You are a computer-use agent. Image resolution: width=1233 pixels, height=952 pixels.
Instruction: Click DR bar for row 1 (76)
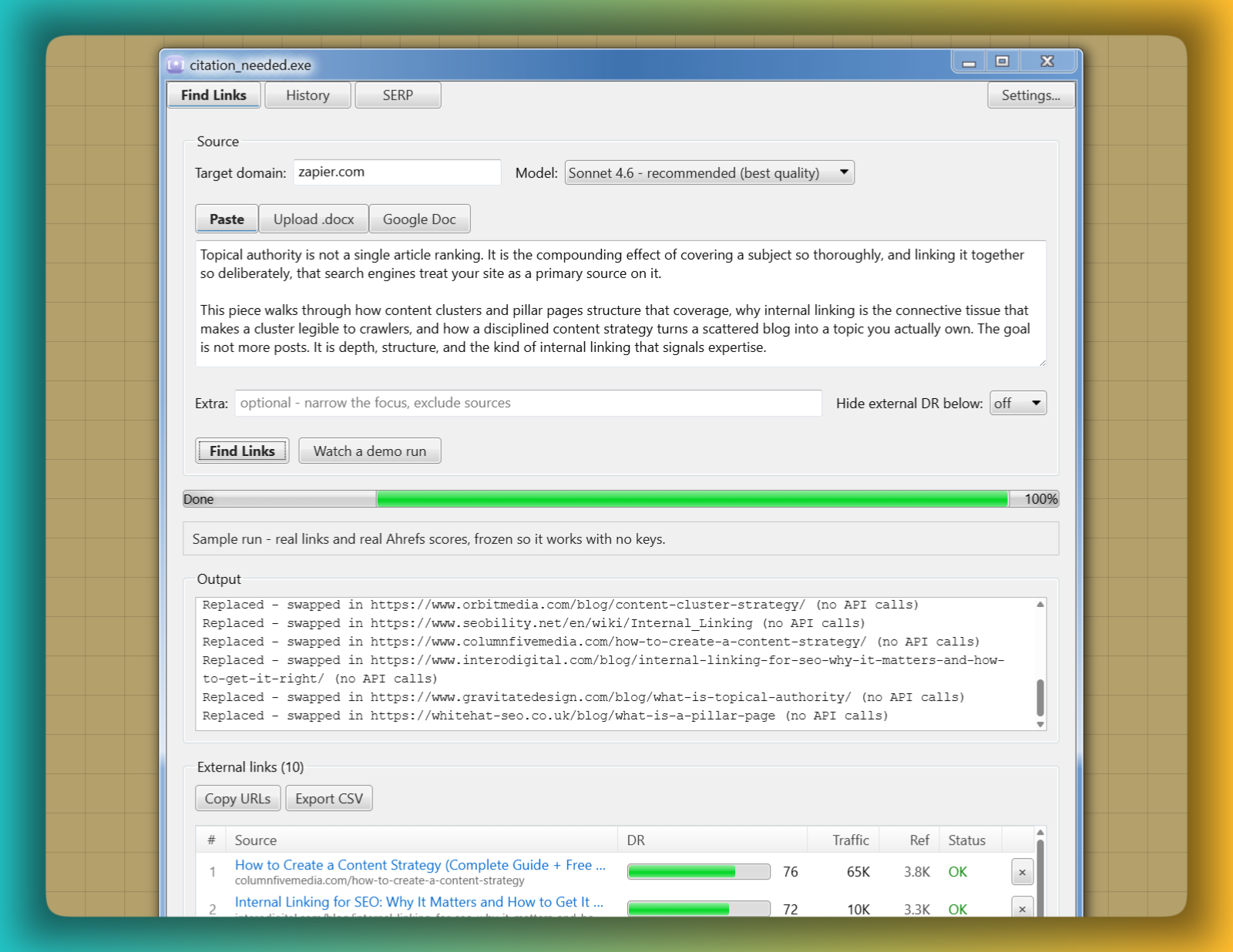[698, 871]
